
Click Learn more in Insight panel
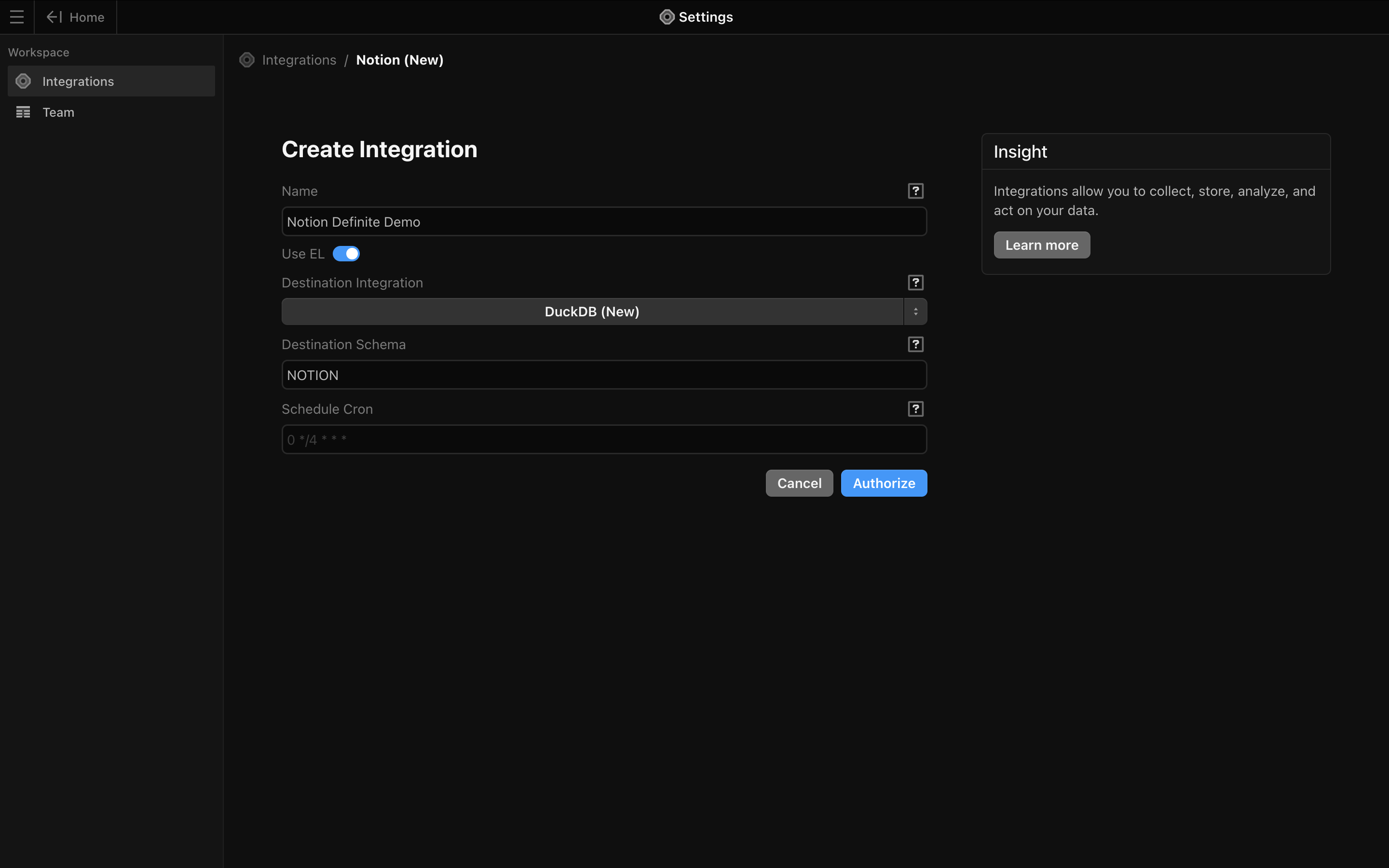pyautogui.click(x=1041, y=245)
